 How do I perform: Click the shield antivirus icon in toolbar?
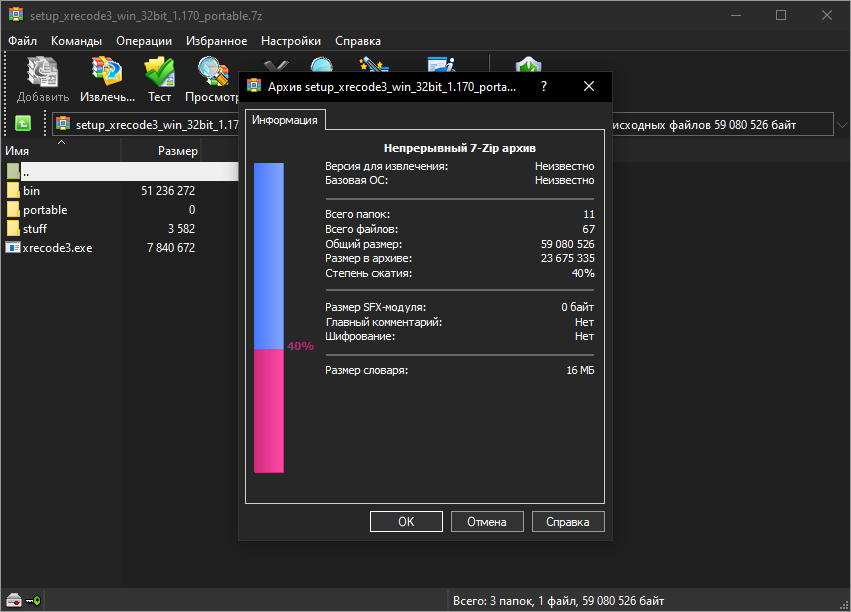529,65
